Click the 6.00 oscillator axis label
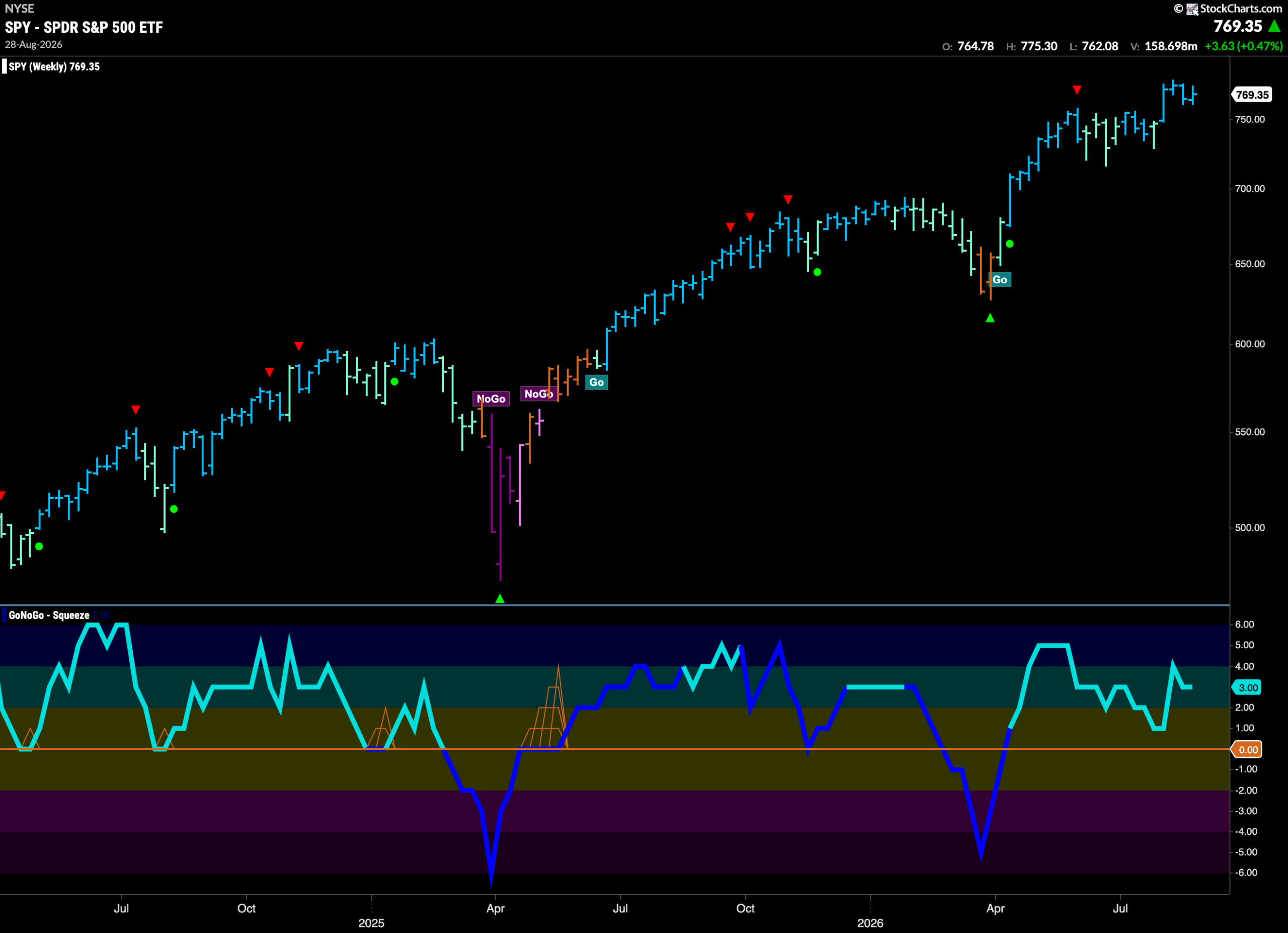The width and height of the screenshot is (1288, 933). 1244,624
